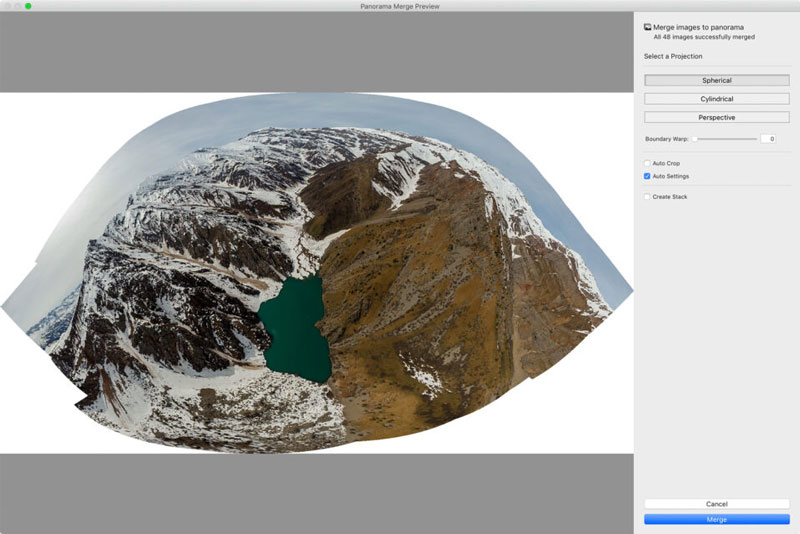This screenshot has height=534, width=800.
Task: Focus the Boundary Warp value field
Action: (768, 139)
